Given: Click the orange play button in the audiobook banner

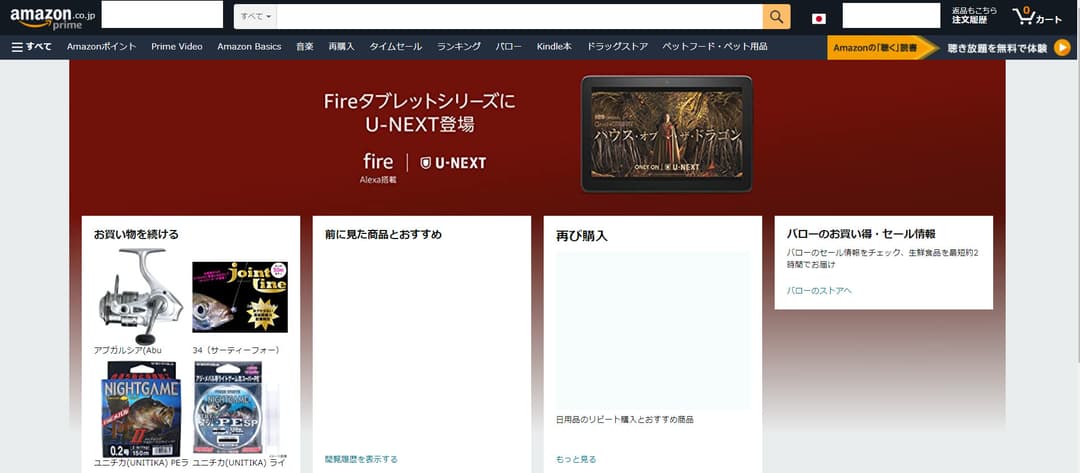Looking at the screenshot, I should [x=1062, y=48].
